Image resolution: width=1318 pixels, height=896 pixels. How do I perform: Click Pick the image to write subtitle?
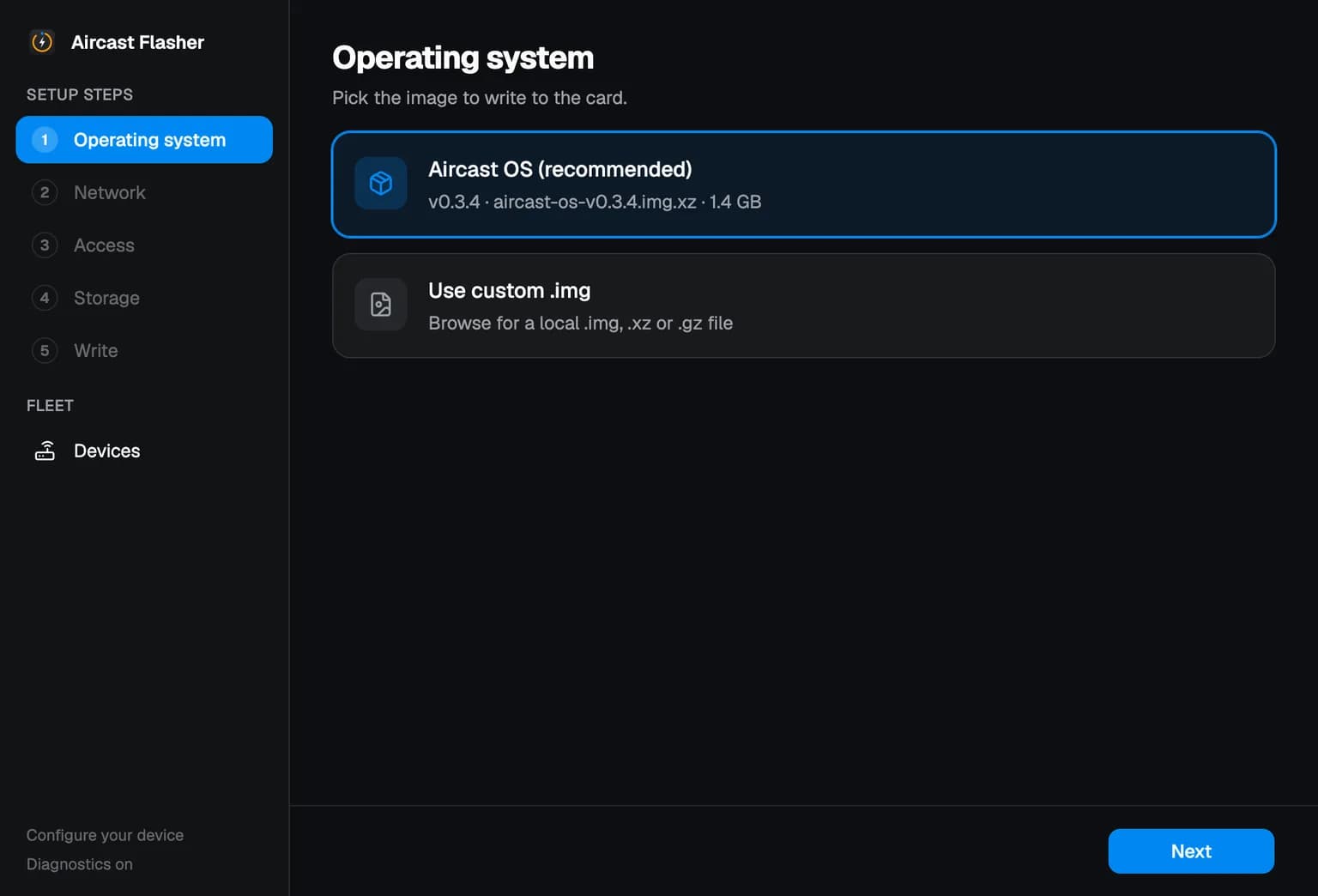[x=480, y=98]
